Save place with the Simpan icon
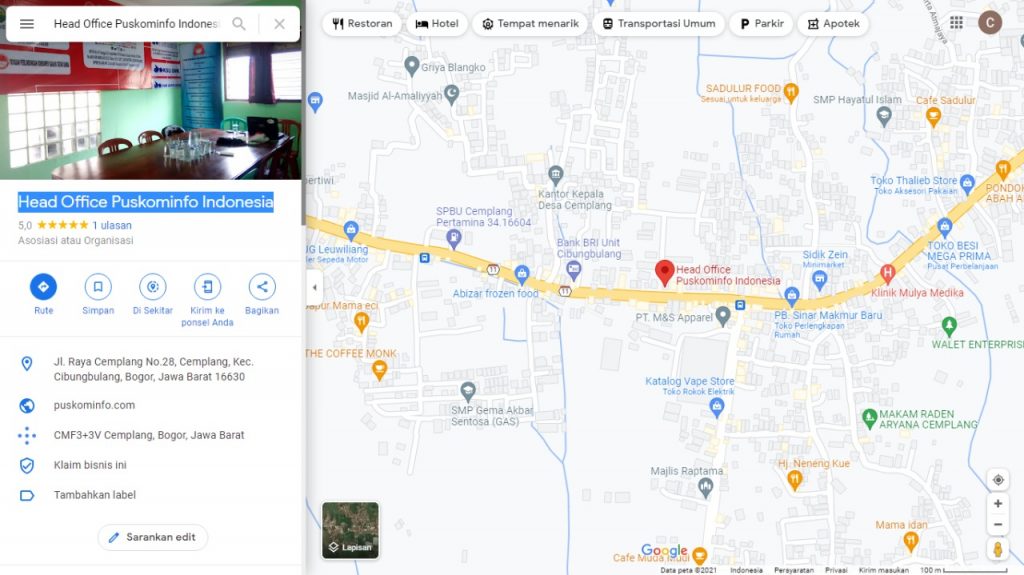1024x575 pixels. point(98,286)
